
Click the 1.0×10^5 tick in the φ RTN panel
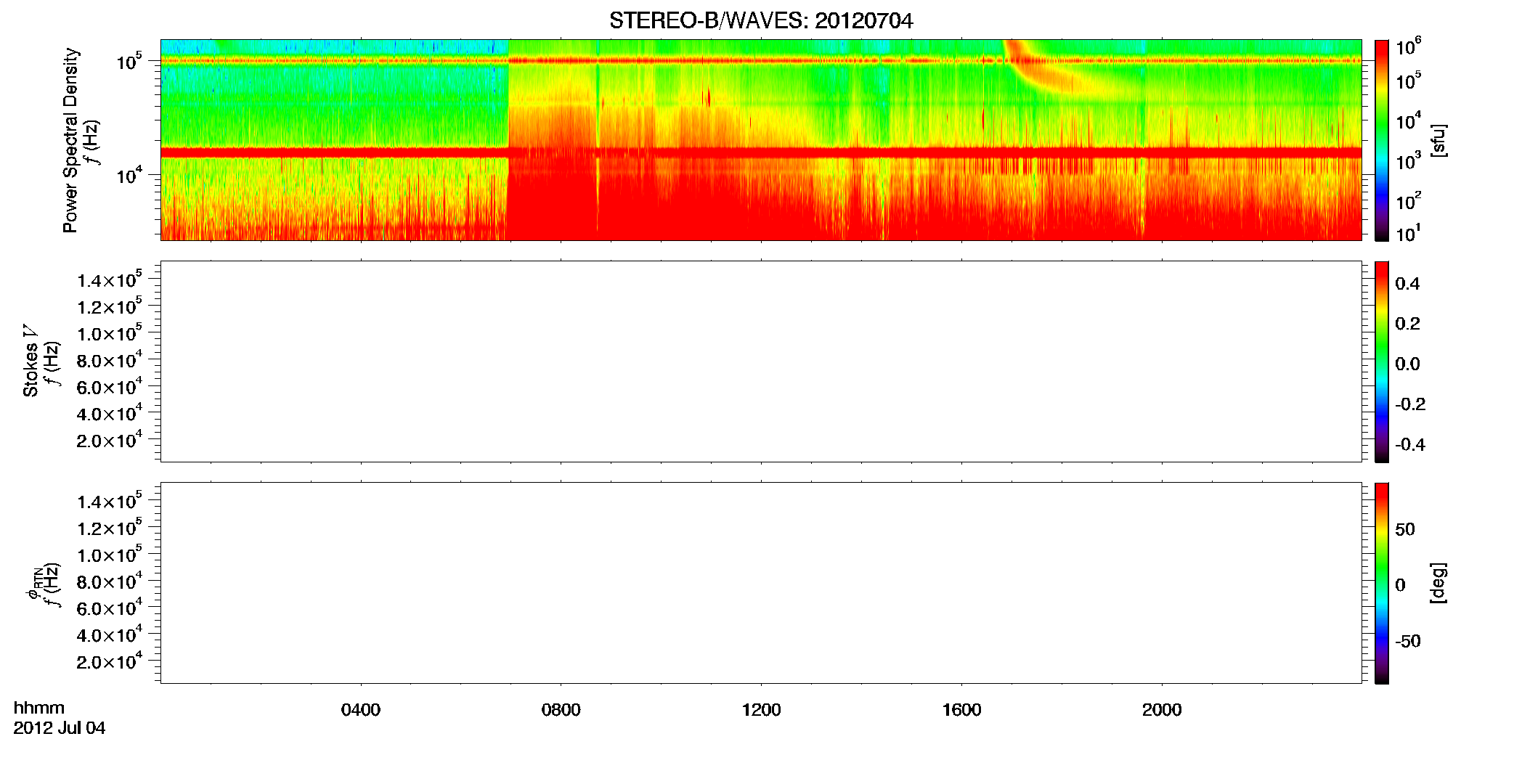point(110,554)
